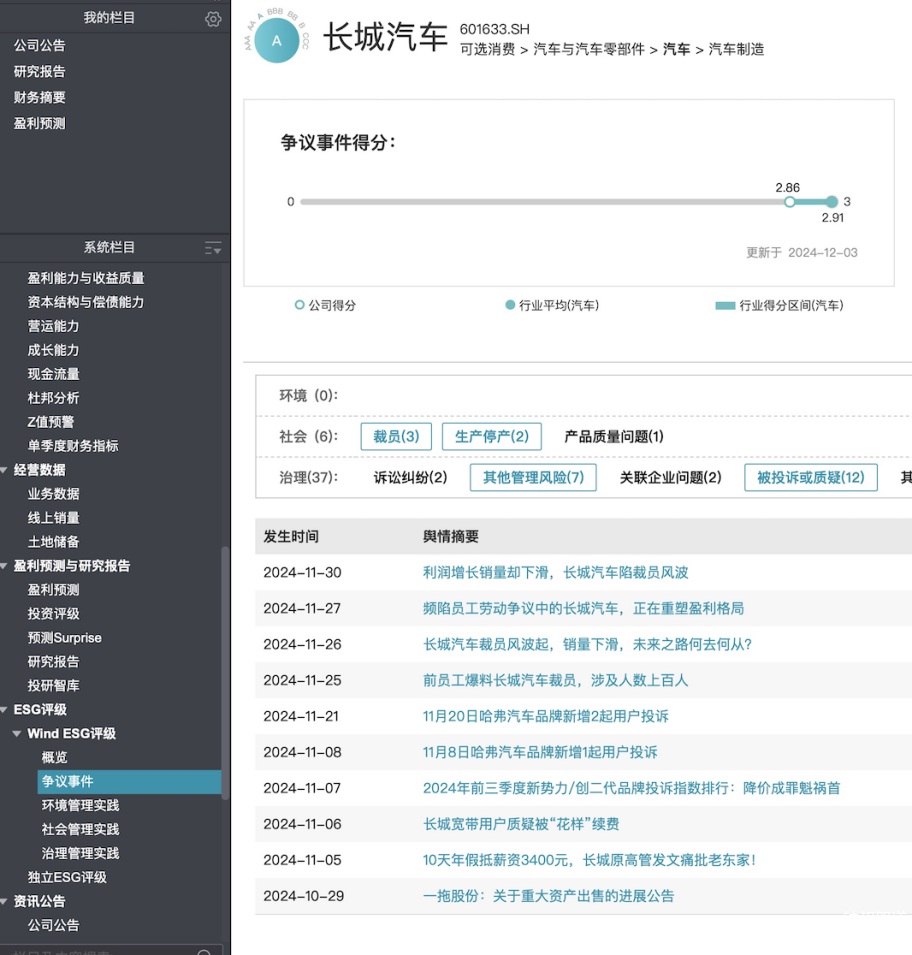Open news 频陷员工劳动争议中的长城汽车
The height and width of the screenshot is (955, 912).
(583, 608)
